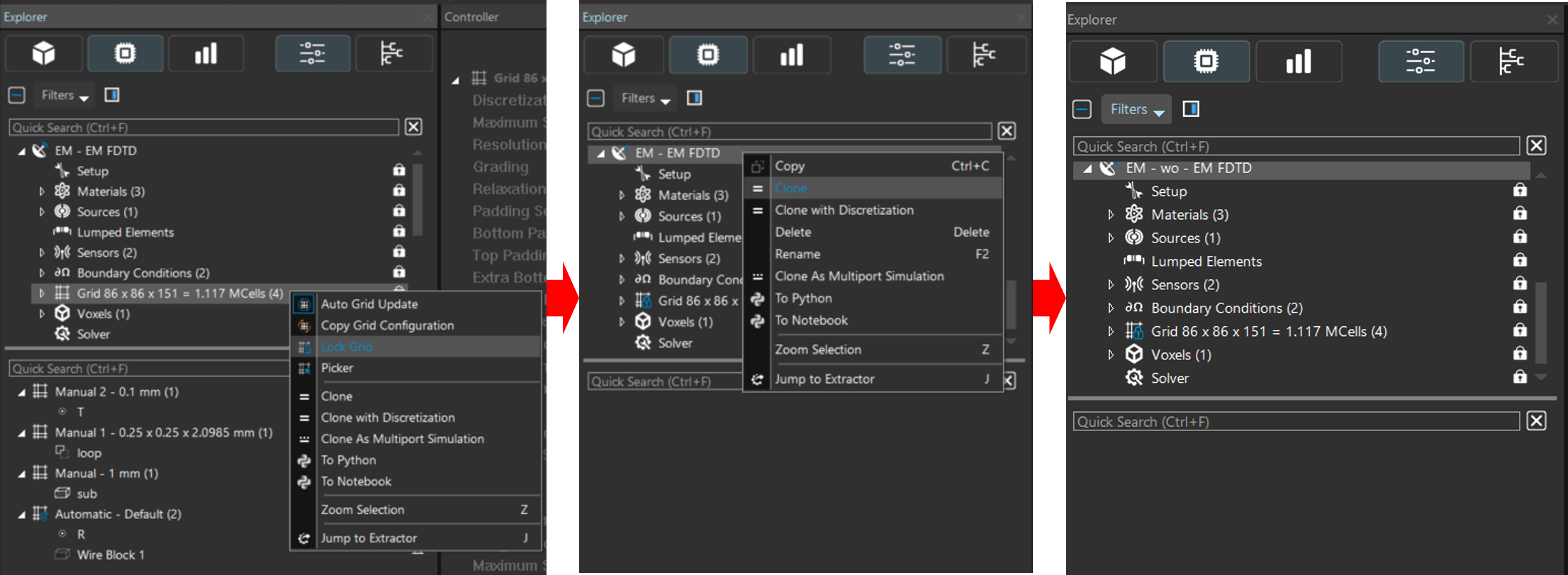Collapse the EM - wo - EM FDTD simulation tree
Image resolution: width=1568 pixels, height=575 pixels.
coord(1087,169)
